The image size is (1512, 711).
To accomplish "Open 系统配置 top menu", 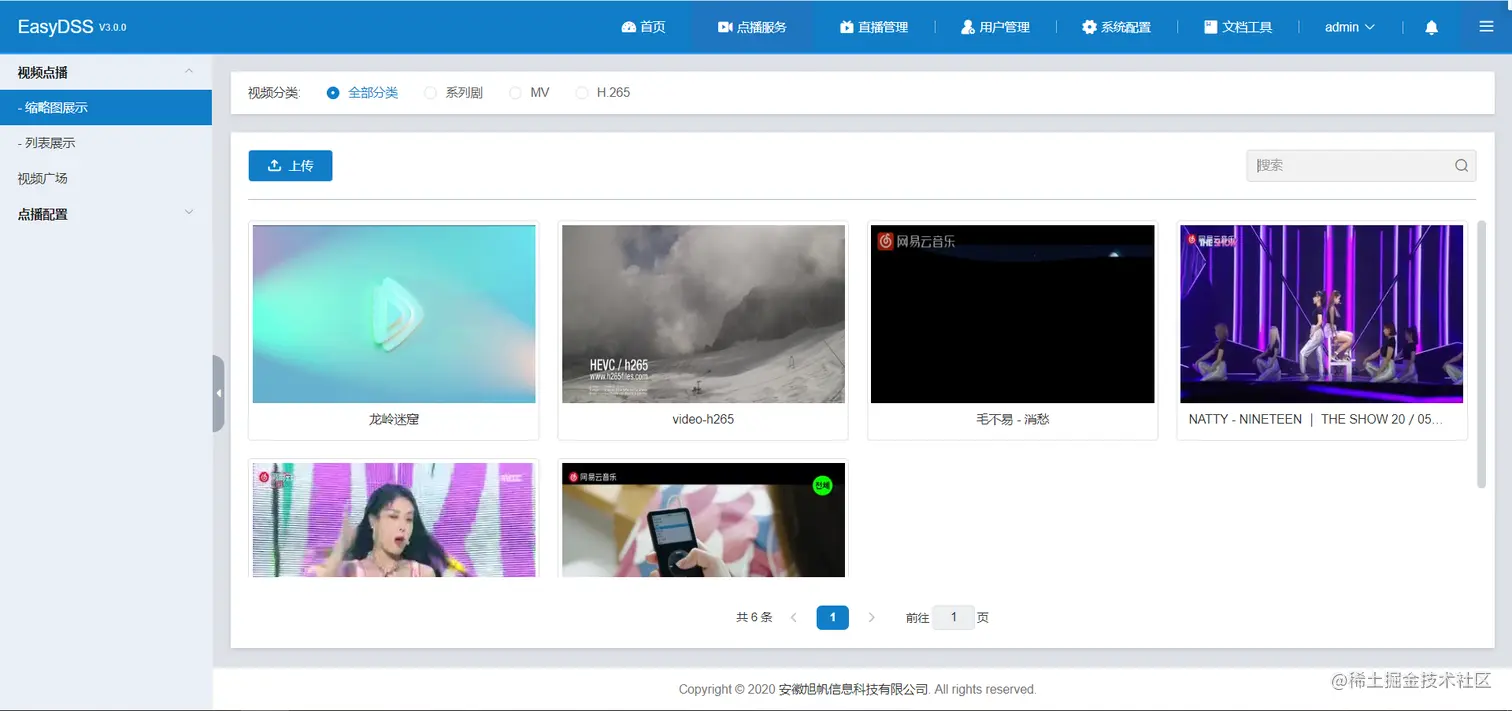I will tap(1116, 27).
